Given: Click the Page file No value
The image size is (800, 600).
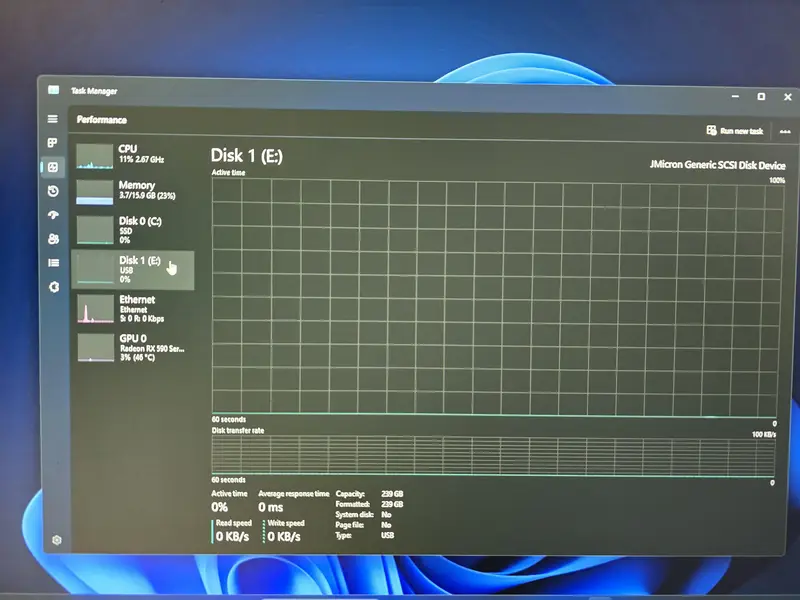Looking at the screenshot, I should pyautogui.click(x=386, y=524).
